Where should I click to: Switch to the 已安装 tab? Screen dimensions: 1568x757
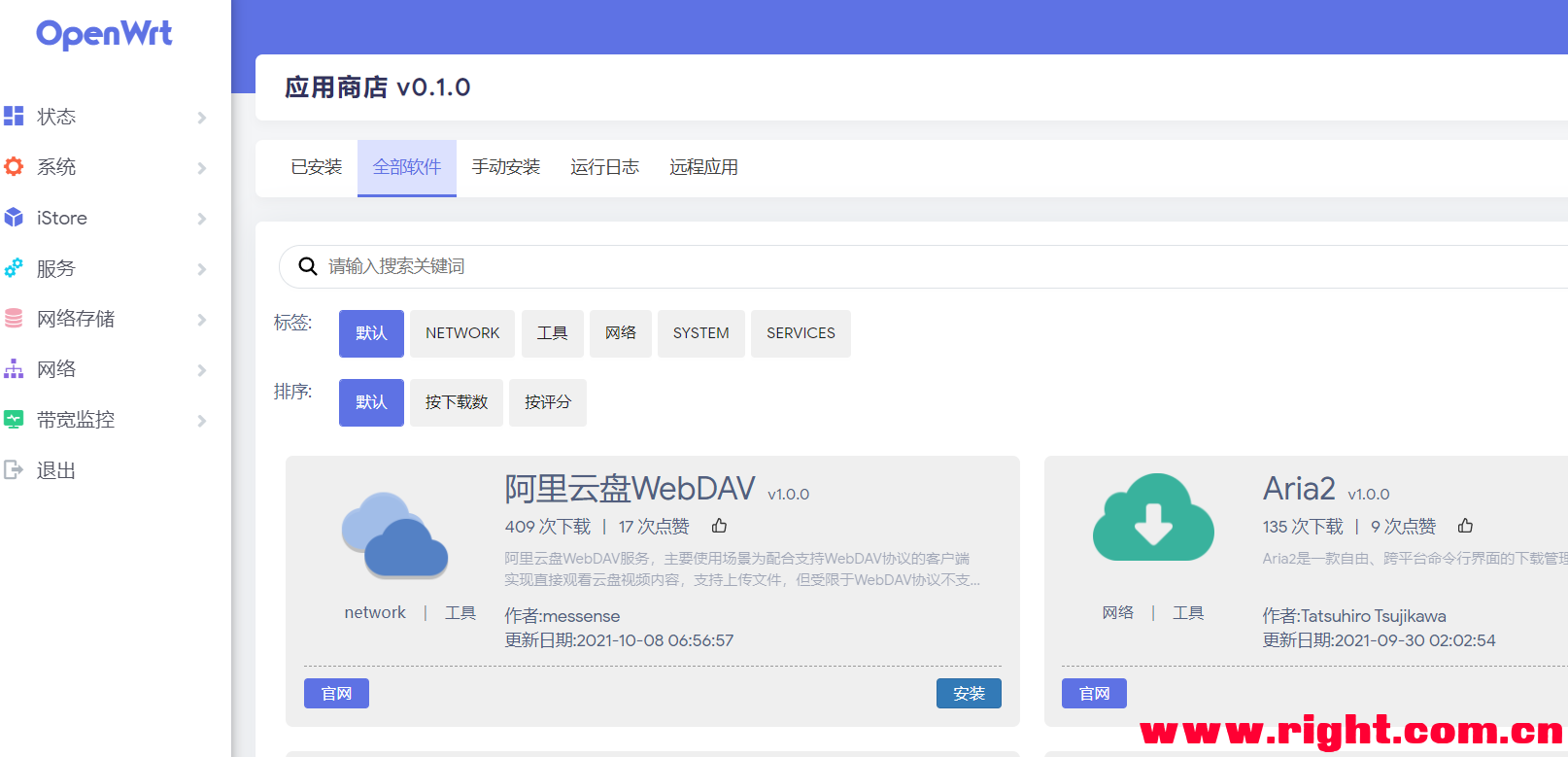click(317, 167)
